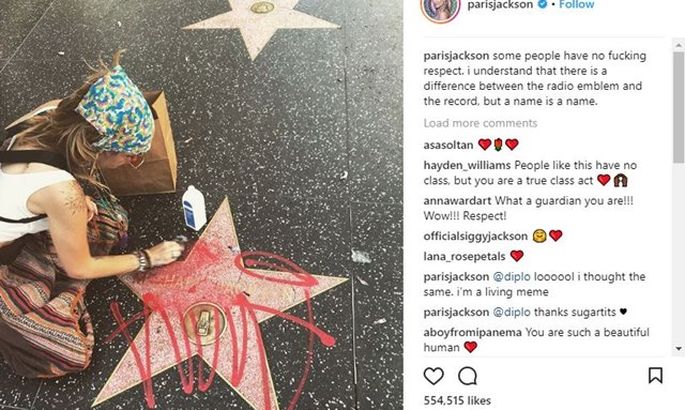View the 554,515 likes list
This screenshot has width=685, height=410.
point(457,401)
